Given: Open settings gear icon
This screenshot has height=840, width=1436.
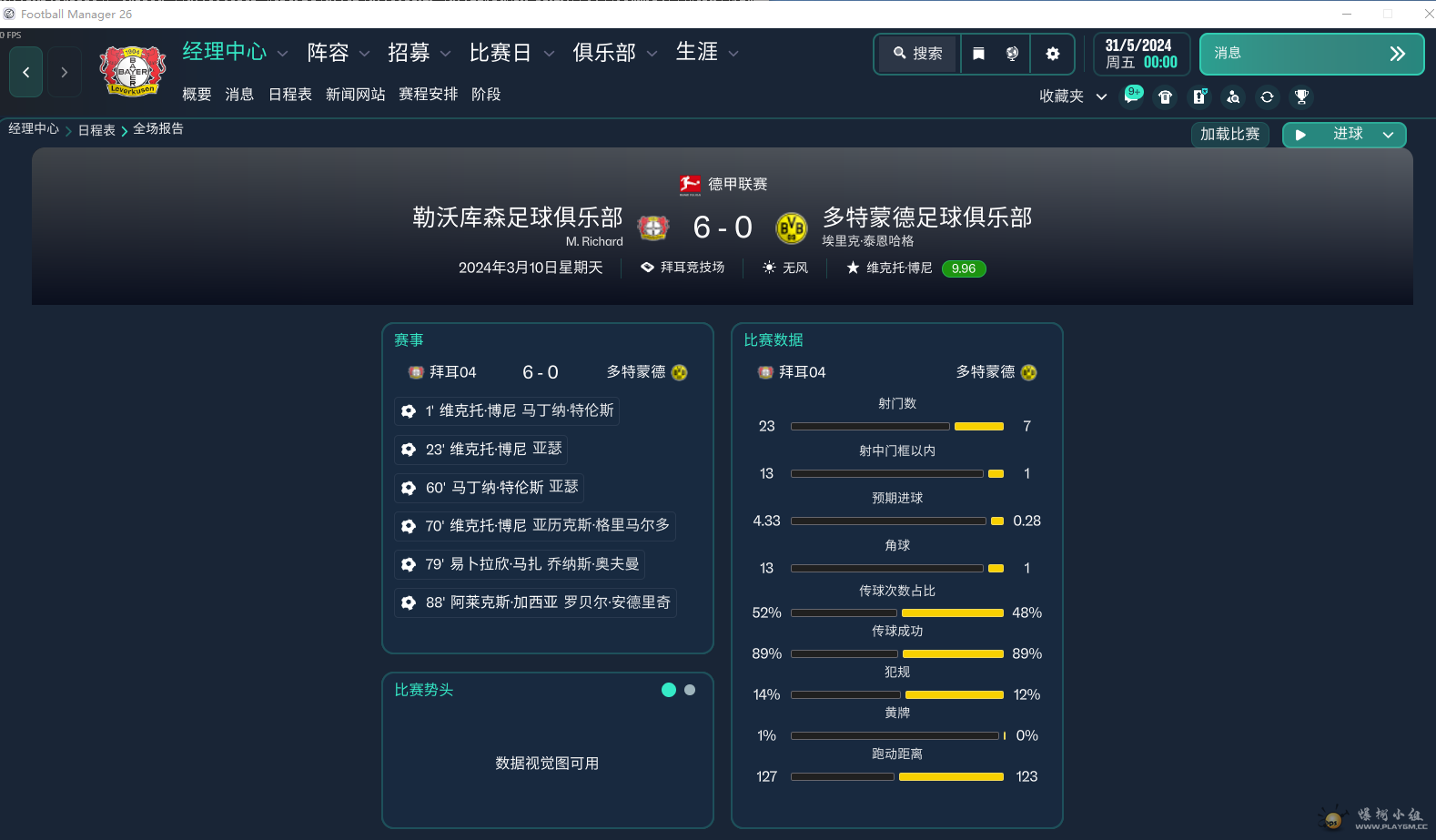Looking at the screenshot, I should (x=1053, y=54).
